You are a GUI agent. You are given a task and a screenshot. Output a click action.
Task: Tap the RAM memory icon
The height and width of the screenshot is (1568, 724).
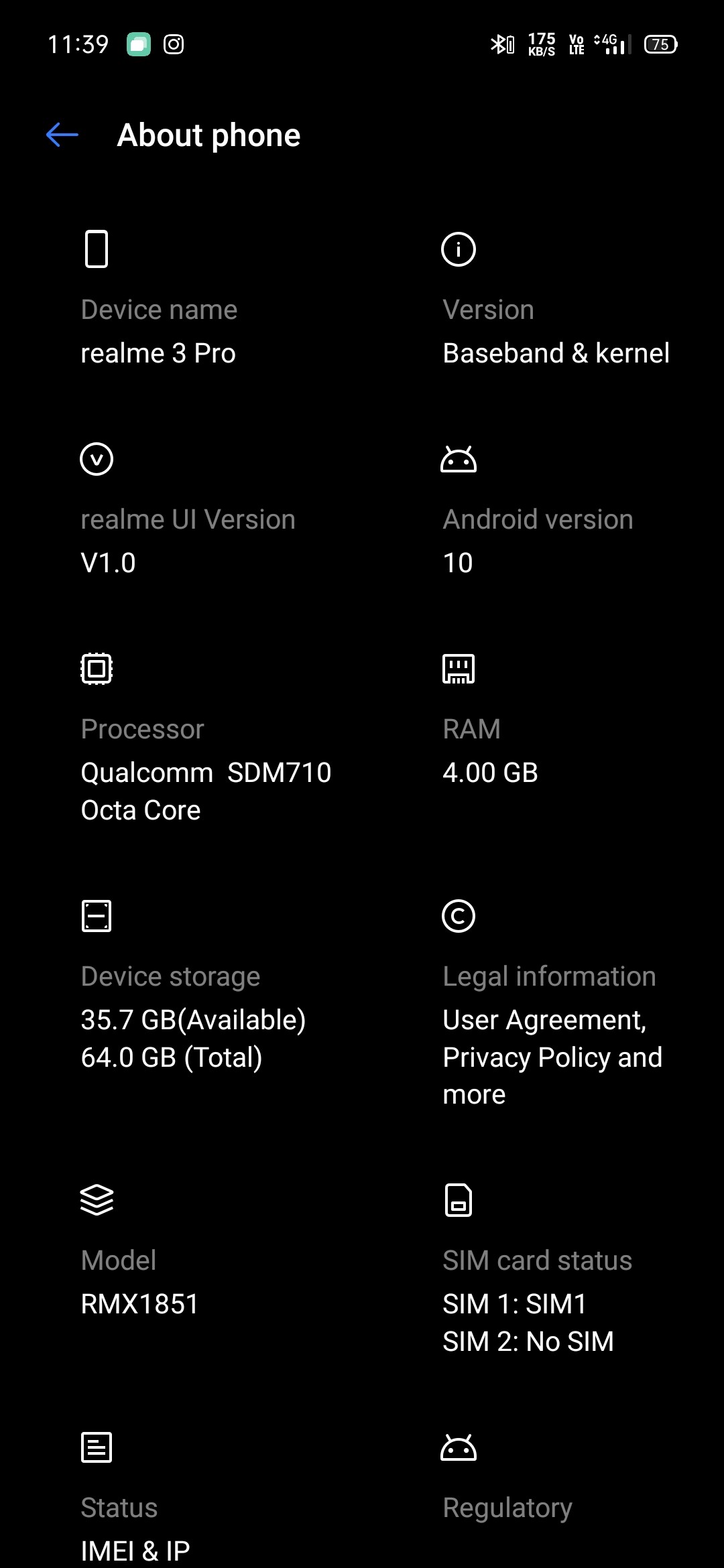point(459,668)
